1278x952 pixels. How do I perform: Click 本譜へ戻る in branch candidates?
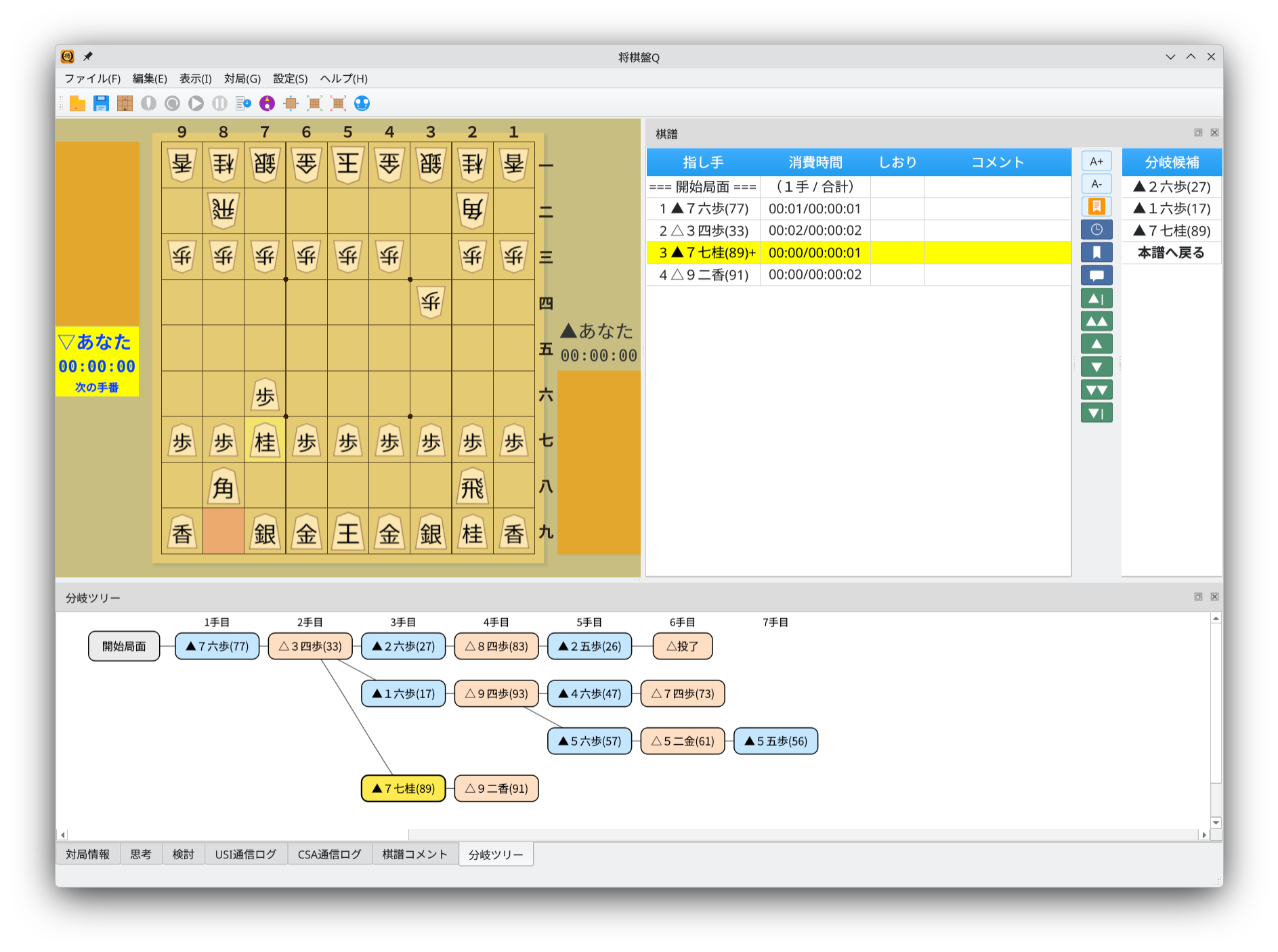1171,253
